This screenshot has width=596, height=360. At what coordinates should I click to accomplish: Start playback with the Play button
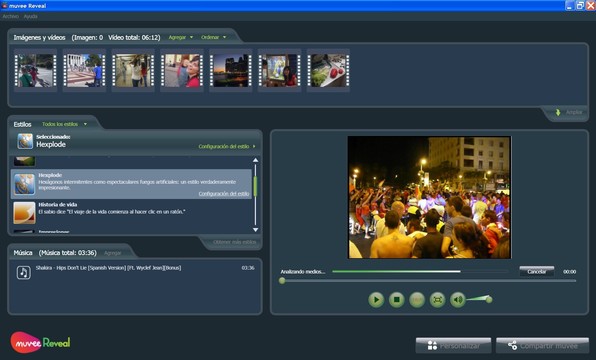pos(376,300)
